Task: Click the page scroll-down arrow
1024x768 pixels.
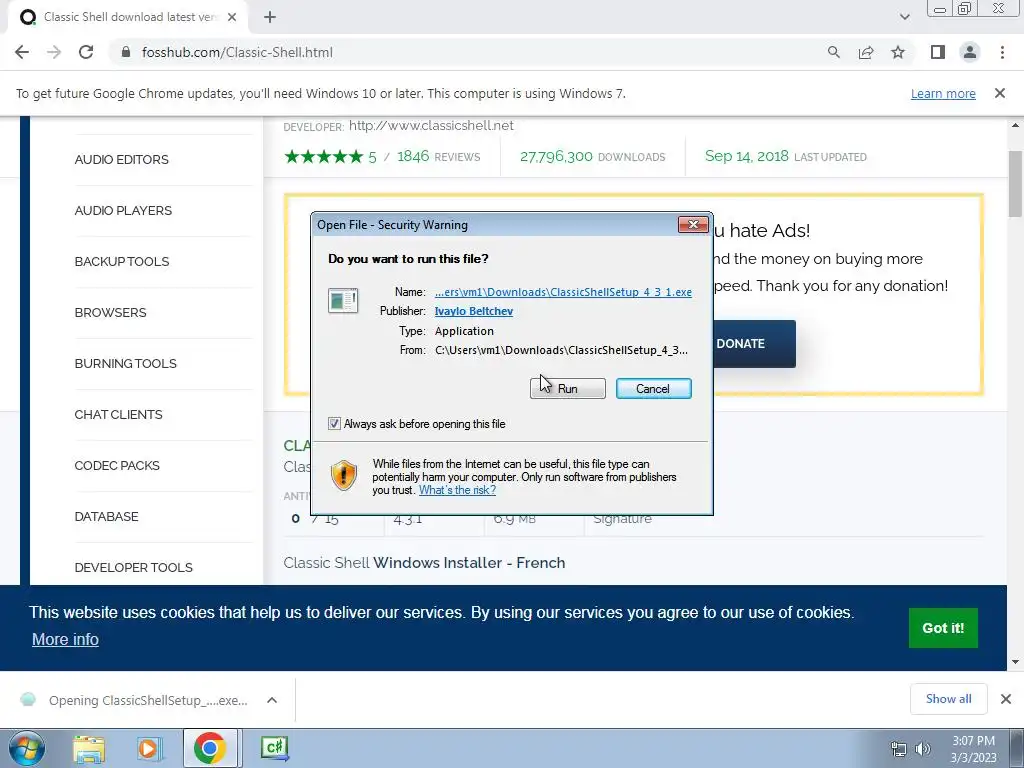Action: point(1016,662)
